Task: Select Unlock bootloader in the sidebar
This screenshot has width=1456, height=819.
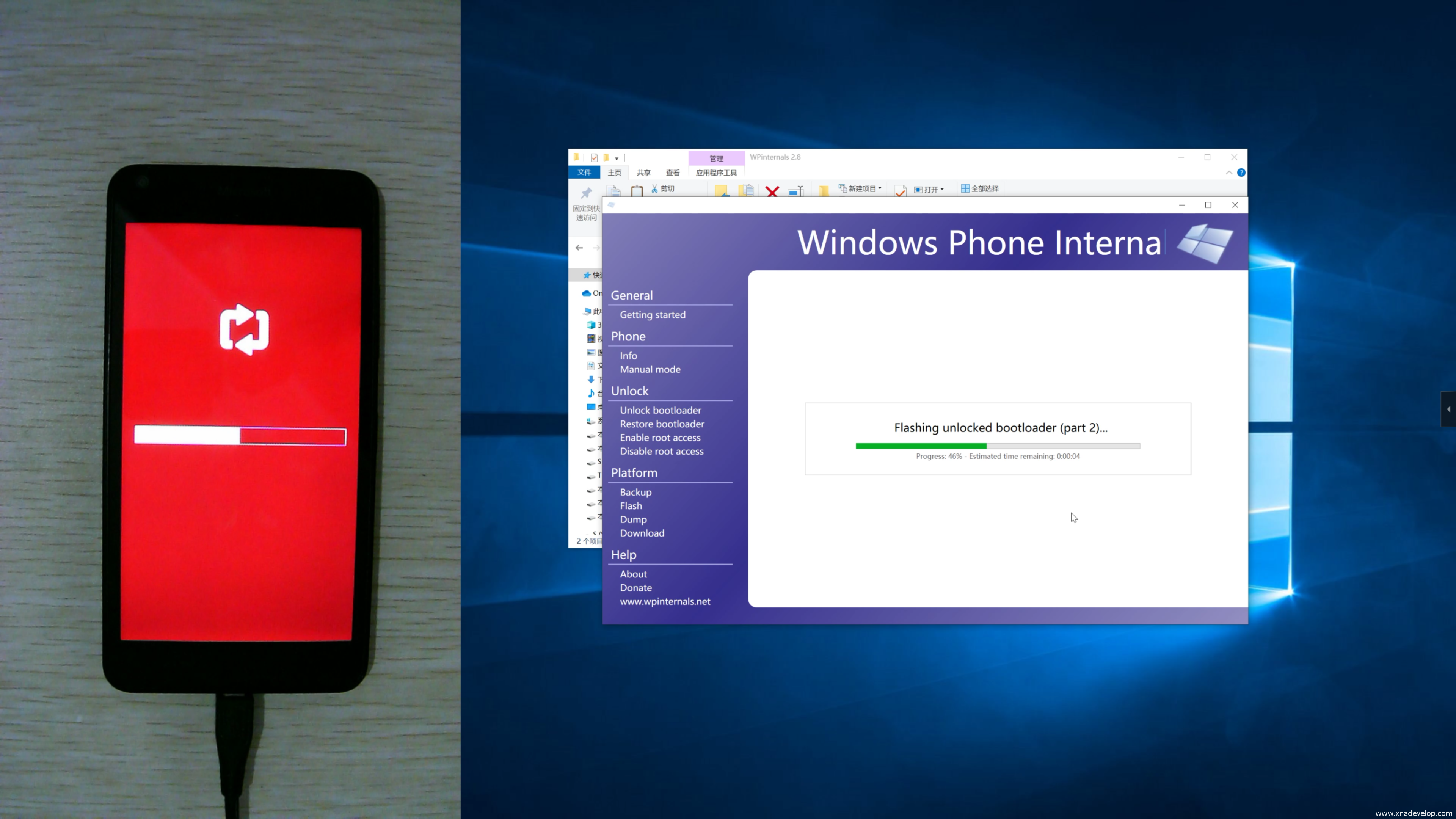Action: [660, 410]
